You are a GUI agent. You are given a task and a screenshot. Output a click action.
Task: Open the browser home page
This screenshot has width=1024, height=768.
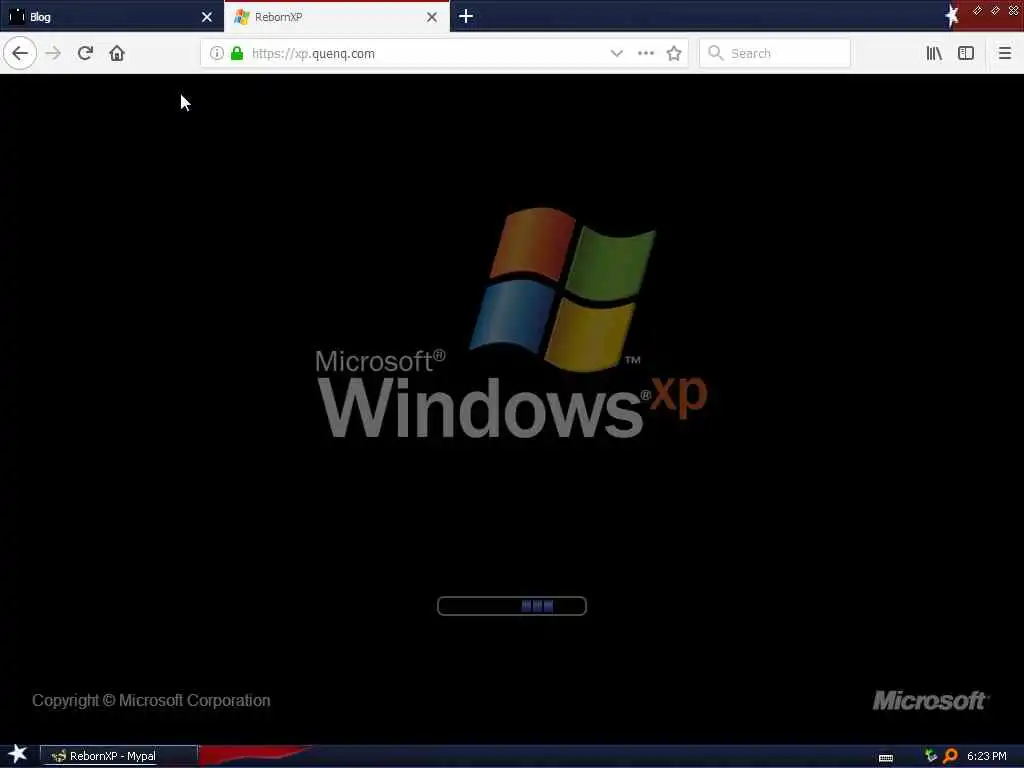pyautogui.click(x=117, y=53)
